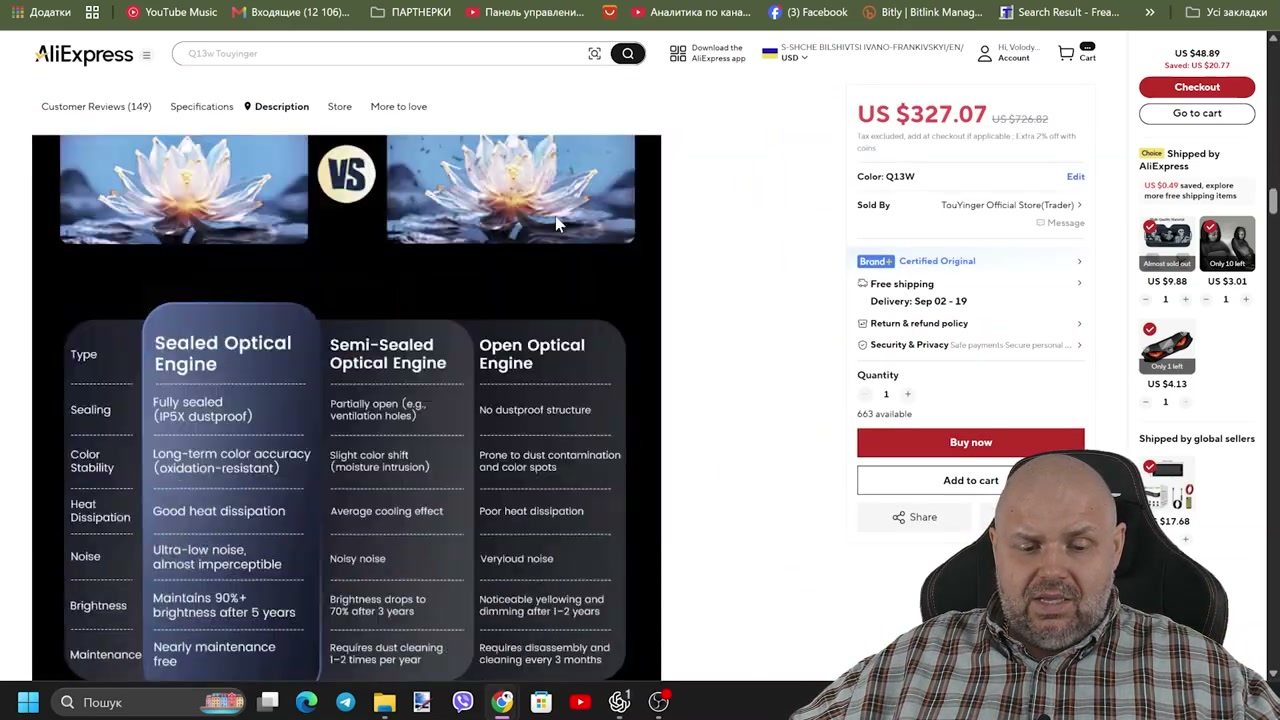Open the Chrome apps grid in bookmarks bar
This screenshot has height=720, width=1280.
(92, 12)
